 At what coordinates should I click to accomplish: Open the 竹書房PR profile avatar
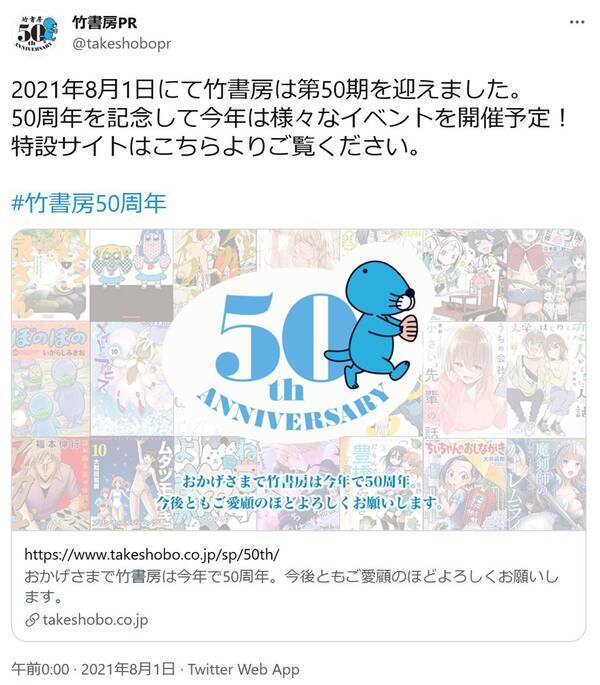[x=37, y=33]
